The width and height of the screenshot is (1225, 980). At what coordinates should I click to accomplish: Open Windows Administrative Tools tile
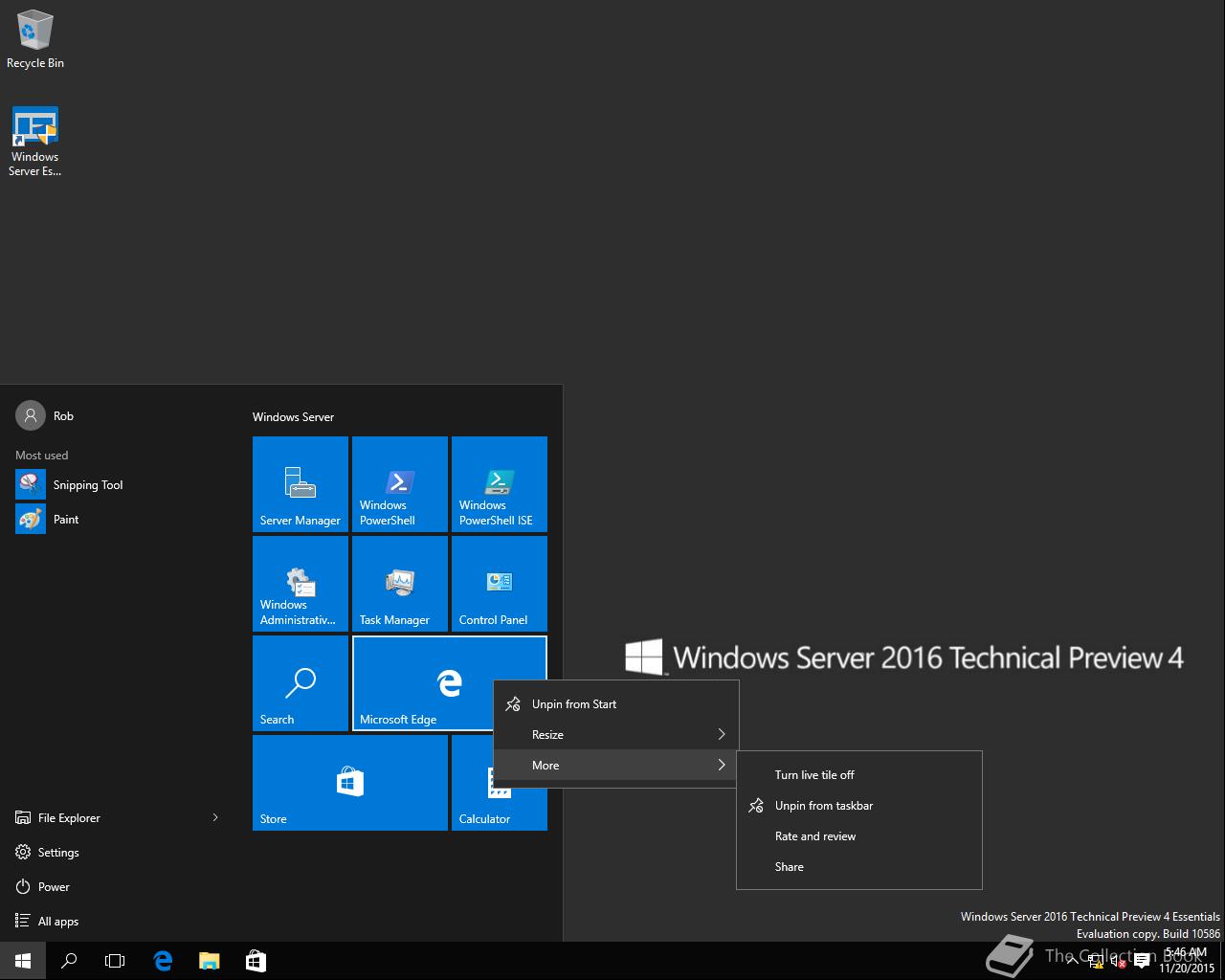[300, 583]
